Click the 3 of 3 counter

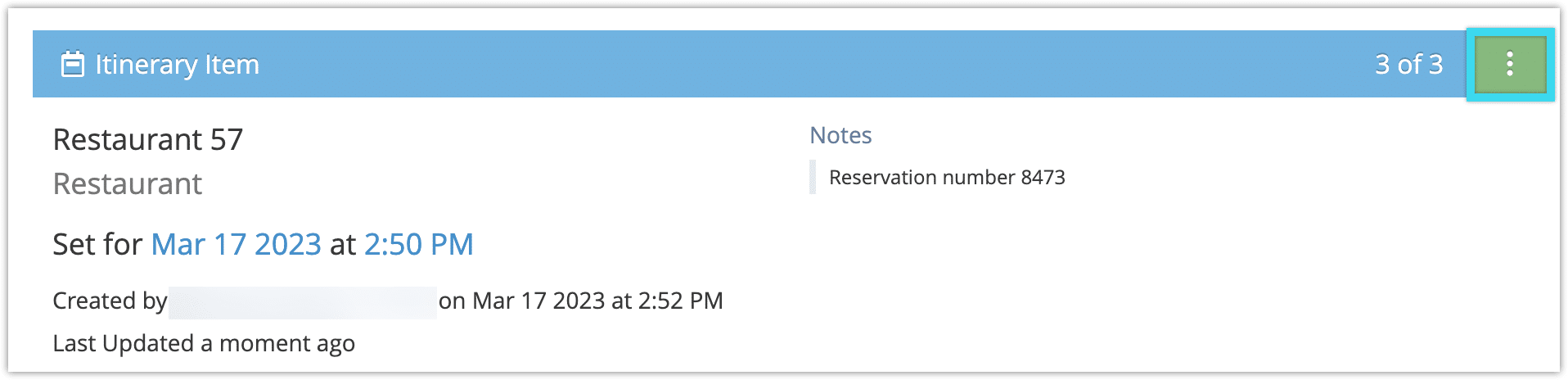[1408, 64]
